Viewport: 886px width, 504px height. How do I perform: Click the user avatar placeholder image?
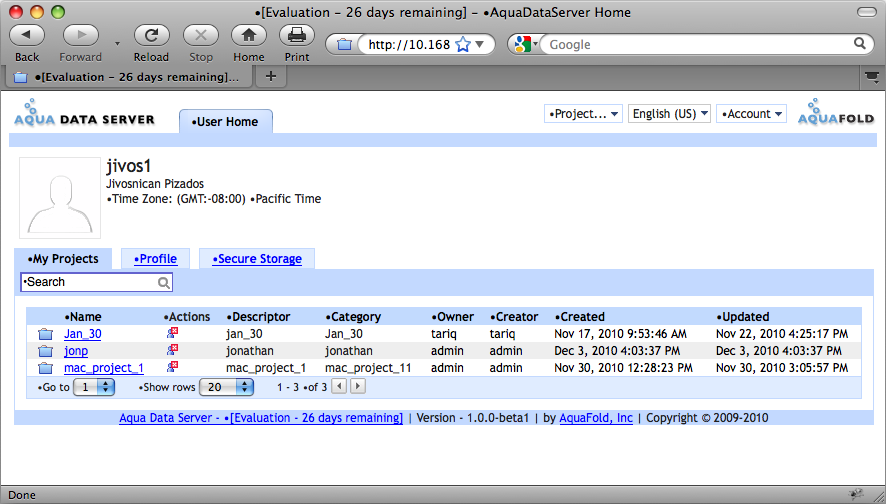click(60, 198)
